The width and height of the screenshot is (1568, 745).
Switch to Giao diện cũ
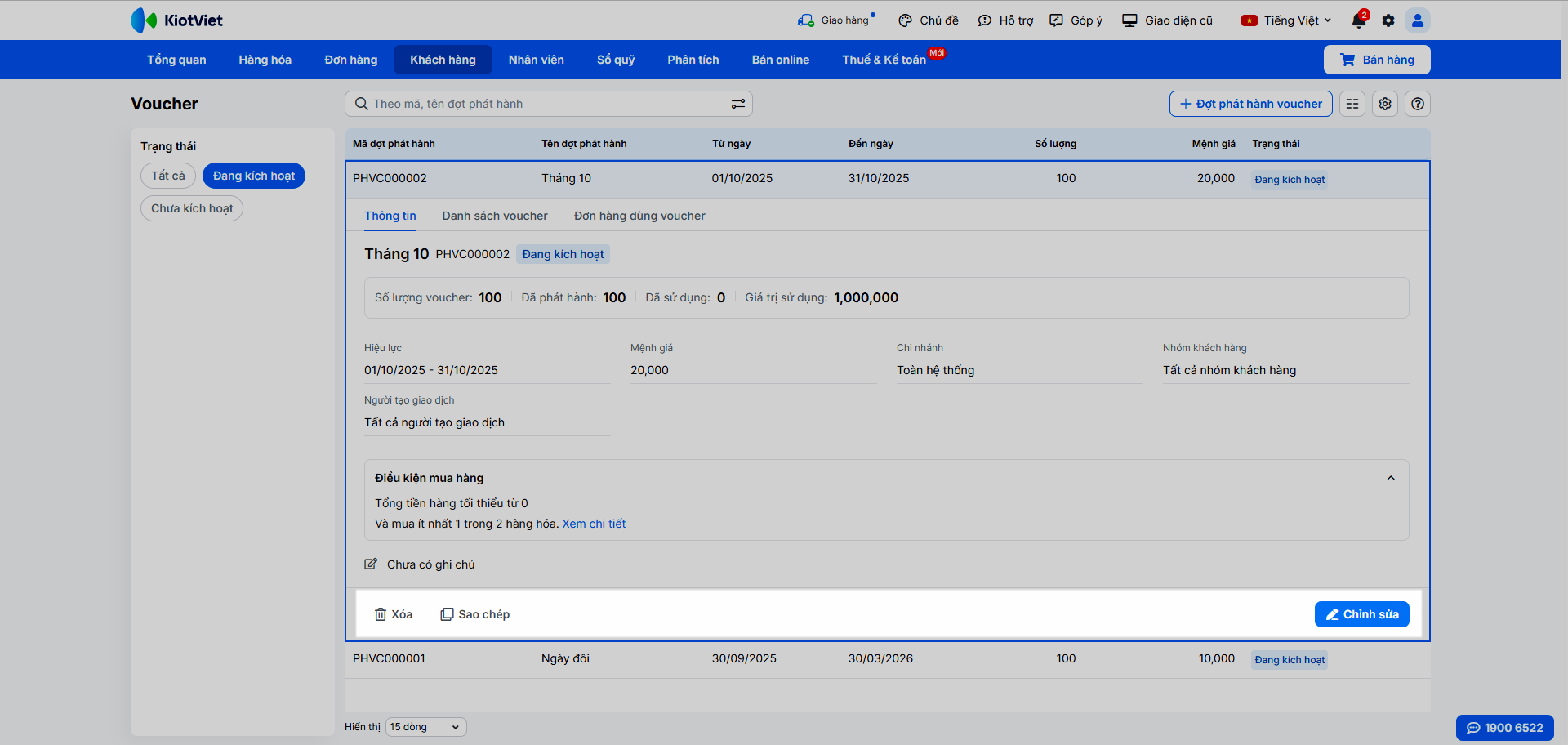click(1167, 20)
